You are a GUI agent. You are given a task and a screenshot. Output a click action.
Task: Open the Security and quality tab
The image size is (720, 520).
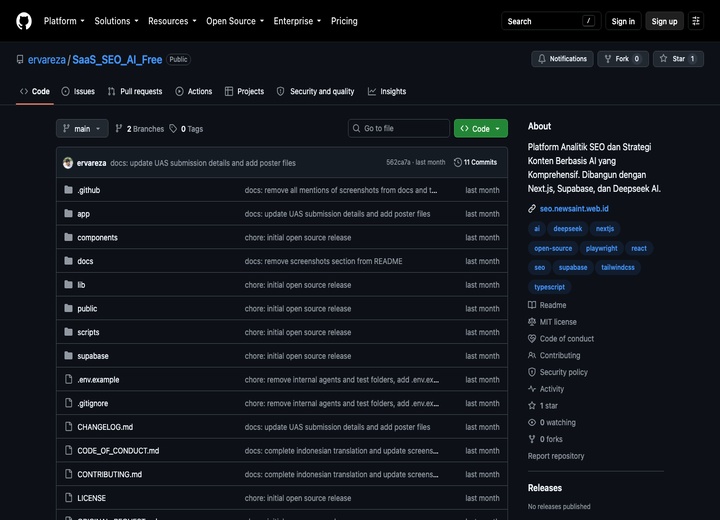coord(315,91)
